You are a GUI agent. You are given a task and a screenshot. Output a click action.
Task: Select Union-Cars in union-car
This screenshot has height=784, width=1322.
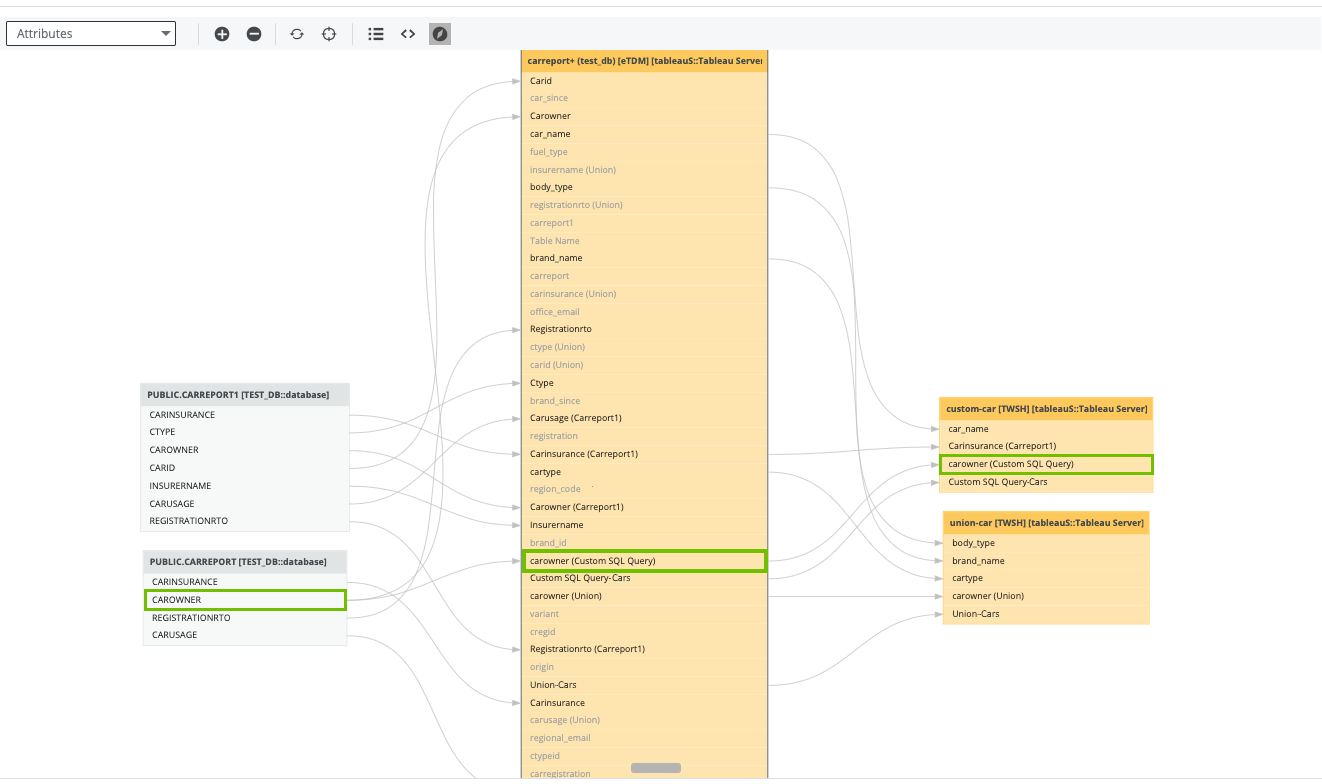(1046, 614)
